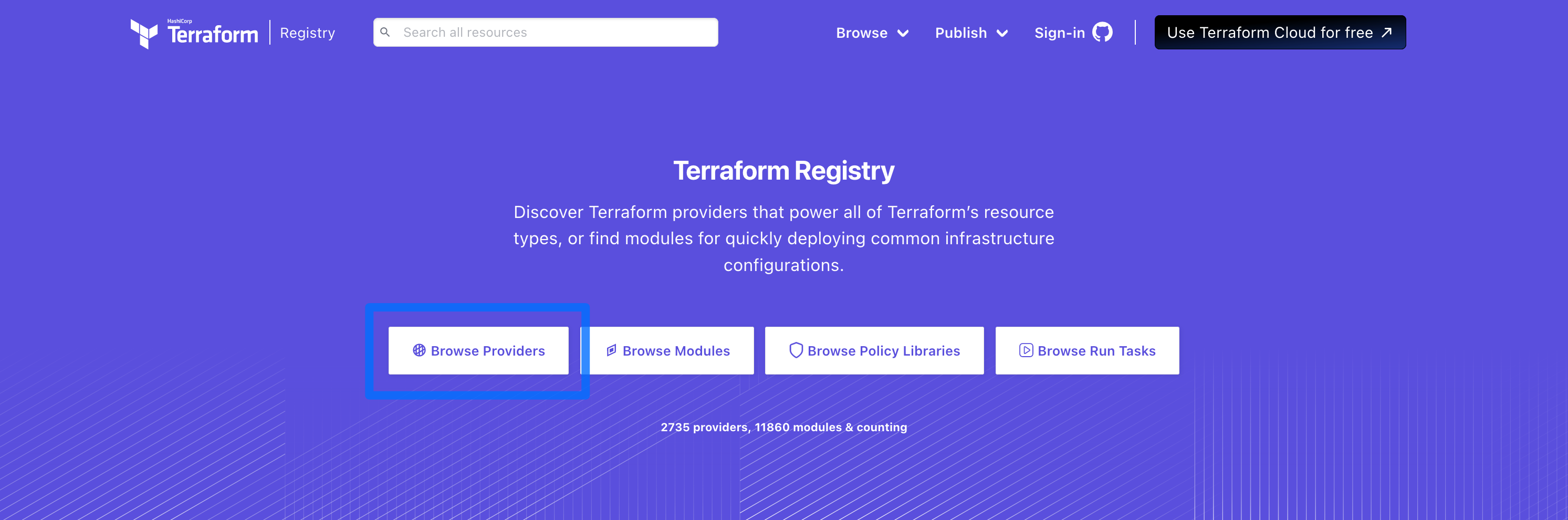Open Browse Modules
Viewport: 1568px width, 520px height.
pyautogui.click(x=667, y=351)
